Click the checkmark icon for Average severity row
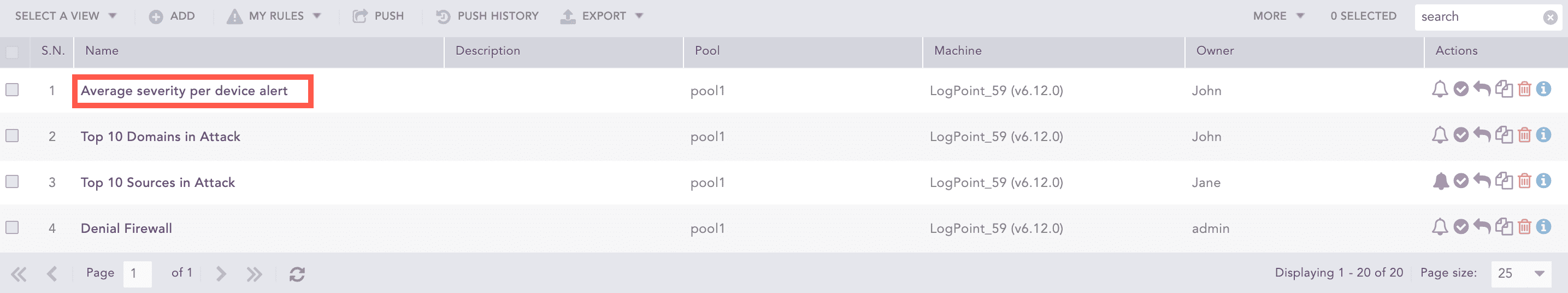The width and height of the screenshot is (1568, 293). click(1461, 90)
